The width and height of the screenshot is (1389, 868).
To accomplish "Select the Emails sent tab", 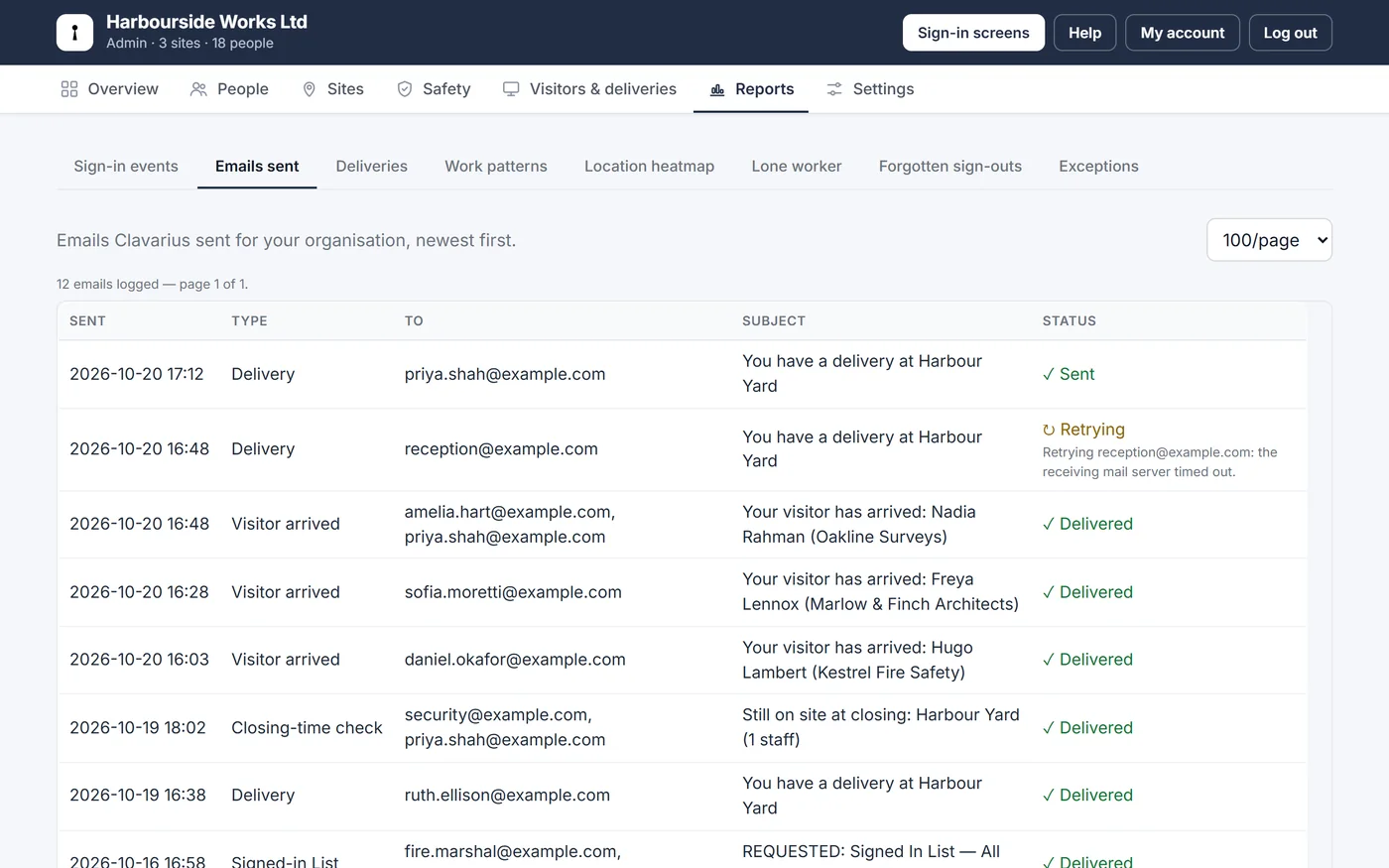I will coord(257,167).
